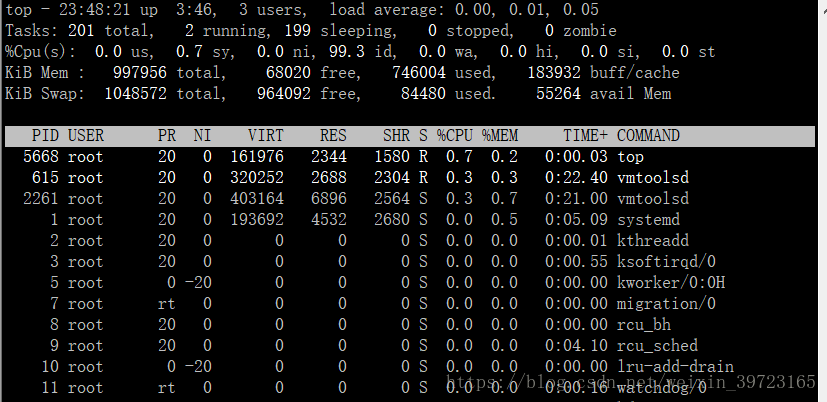Select PID 615 process row
This screenshot has width=827, height=402.
(x=409, y=178)
